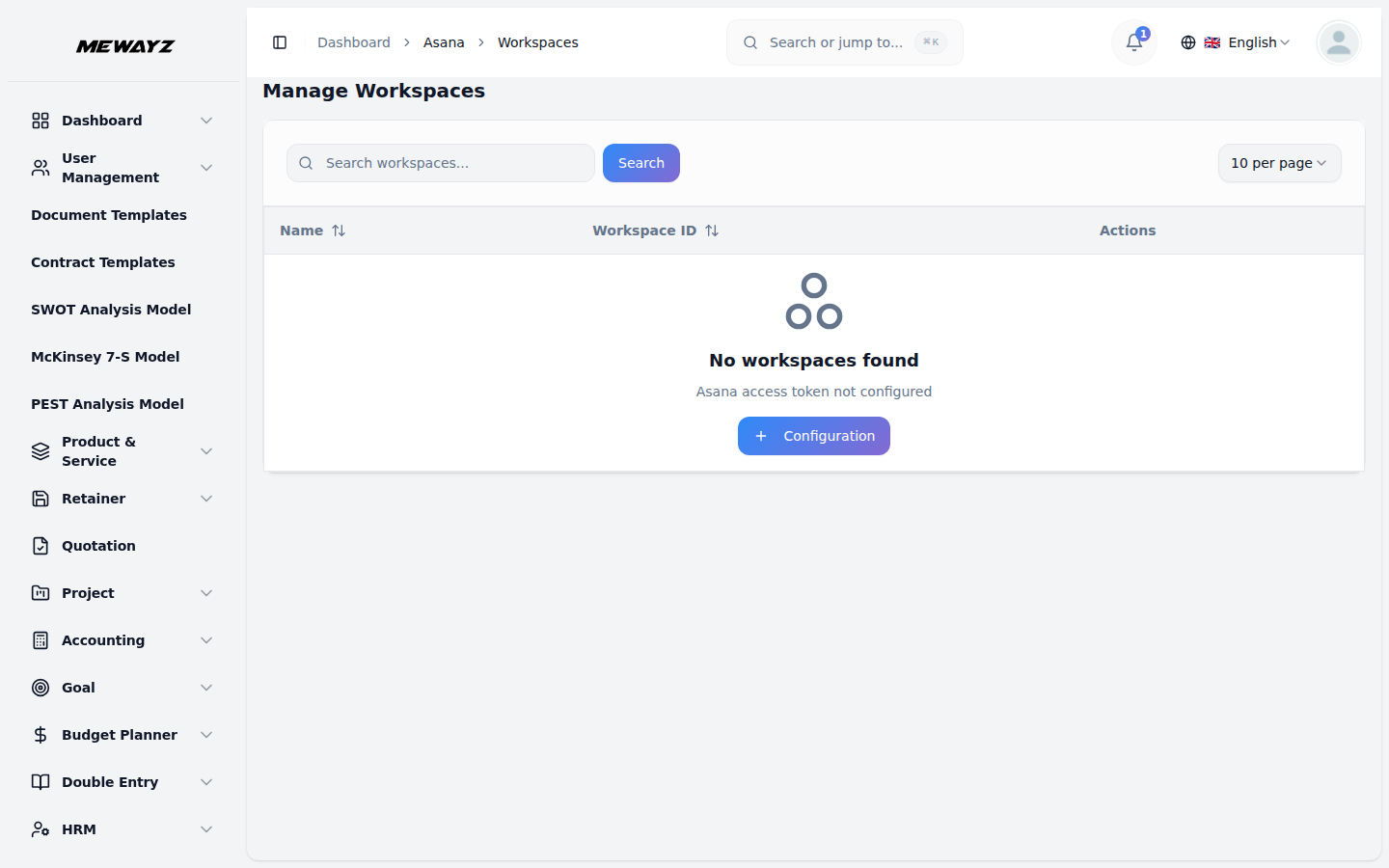This screenshot has width=1389, height=868.
Task: Open the notification bell with badge
Action: click(x=1133, y=42)
